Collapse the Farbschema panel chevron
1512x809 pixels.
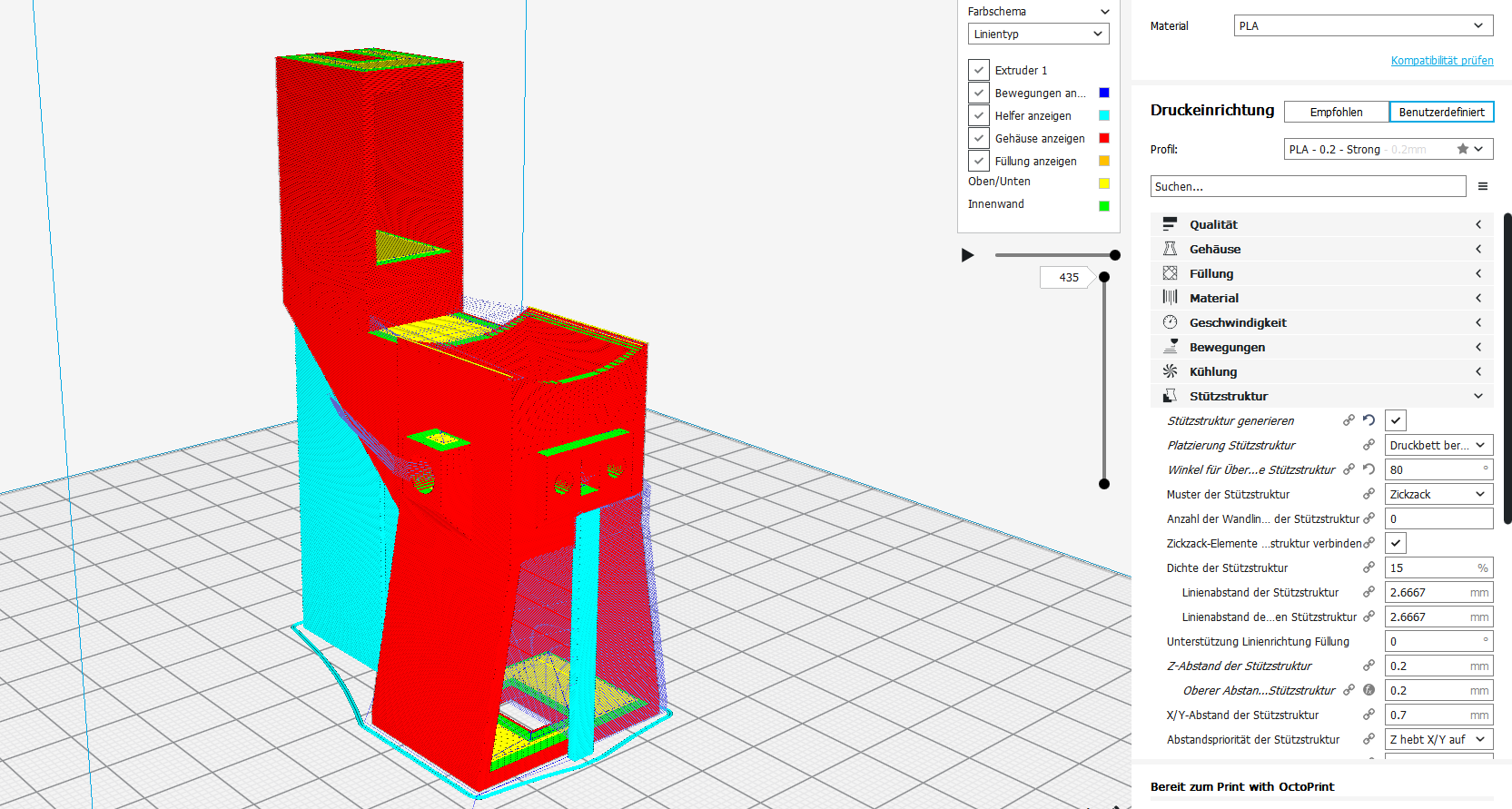(1105, 12)
